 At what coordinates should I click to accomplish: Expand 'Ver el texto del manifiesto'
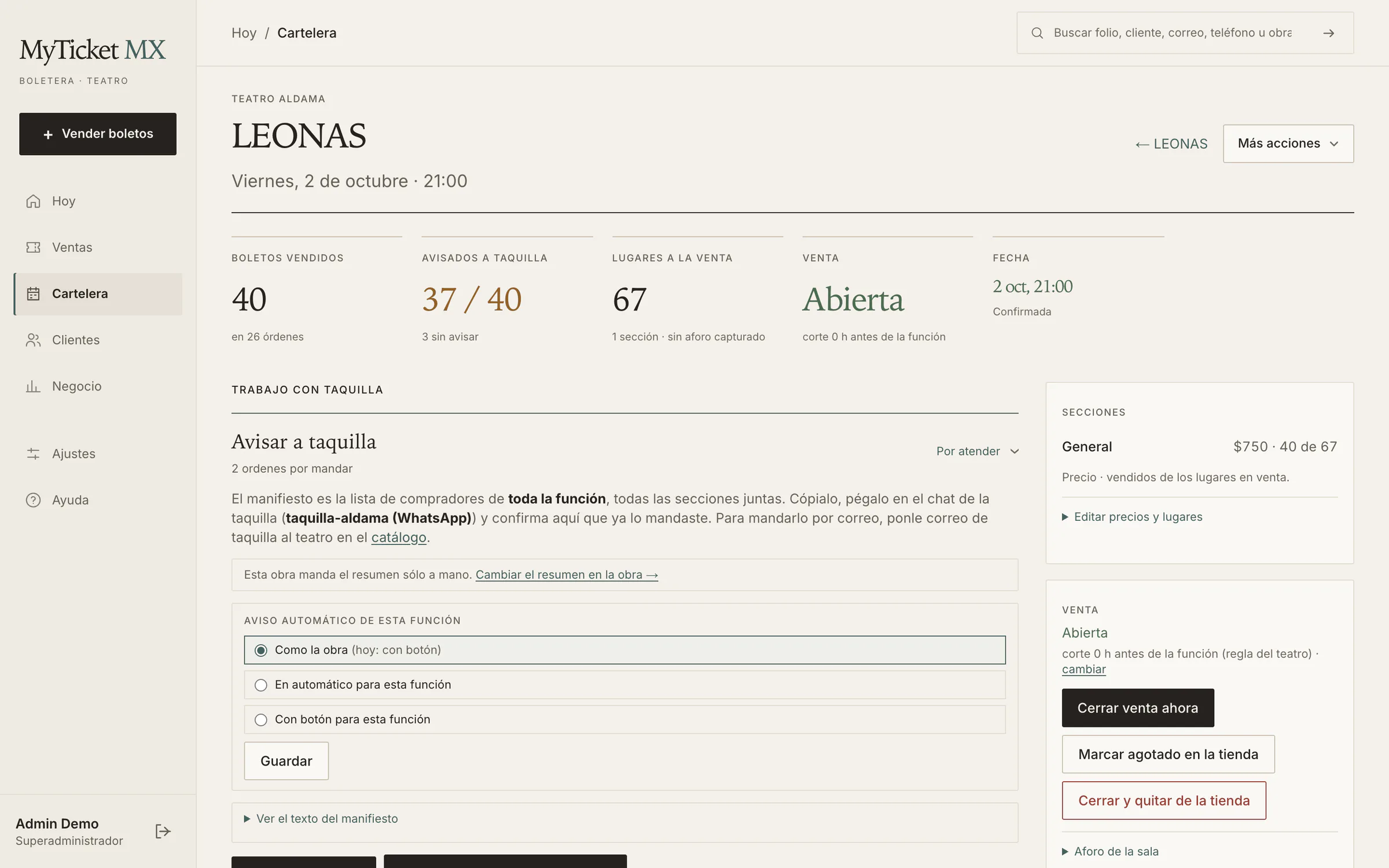pos(321,819)
